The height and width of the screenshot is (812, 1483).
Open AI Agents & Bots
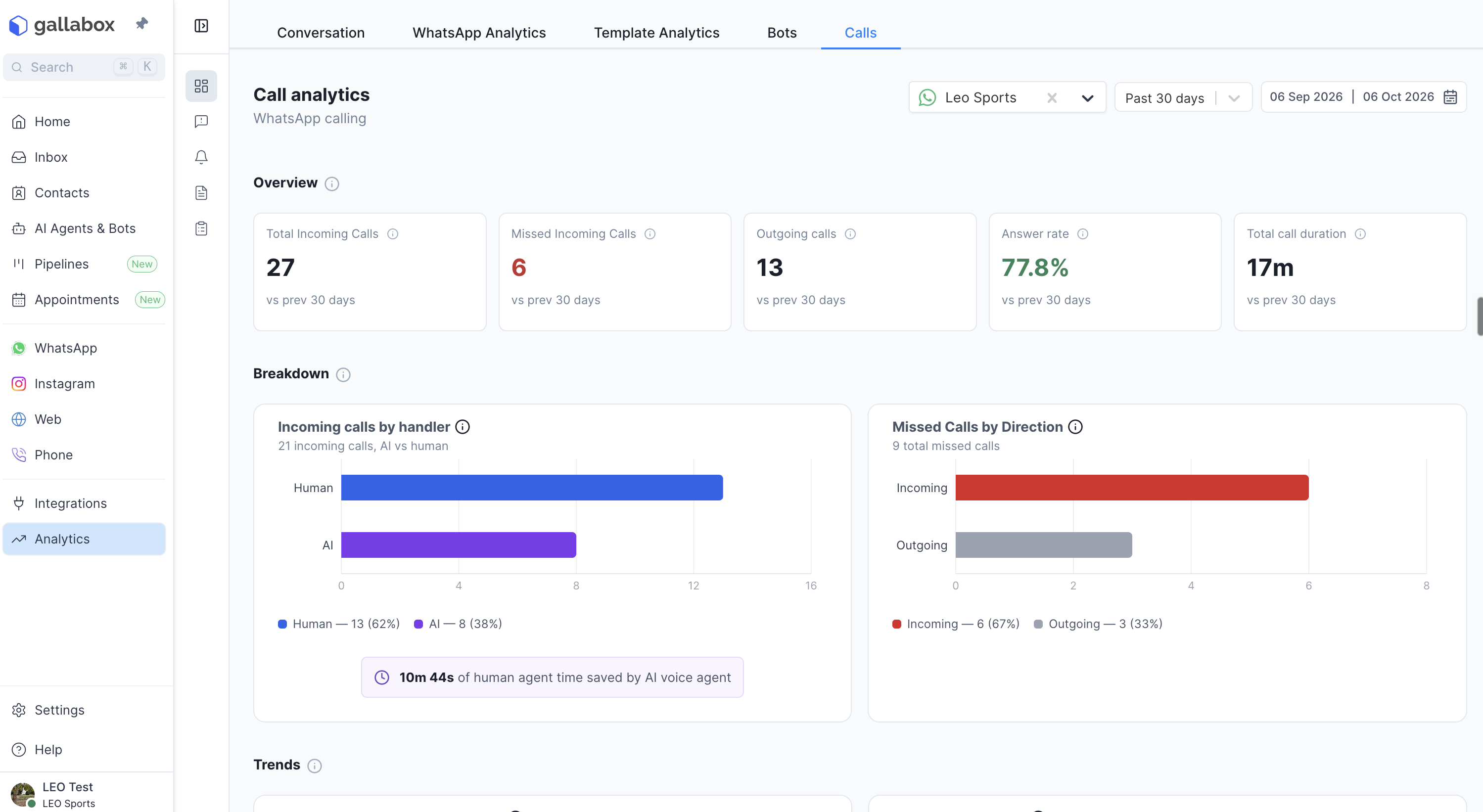tap(84, 228)
